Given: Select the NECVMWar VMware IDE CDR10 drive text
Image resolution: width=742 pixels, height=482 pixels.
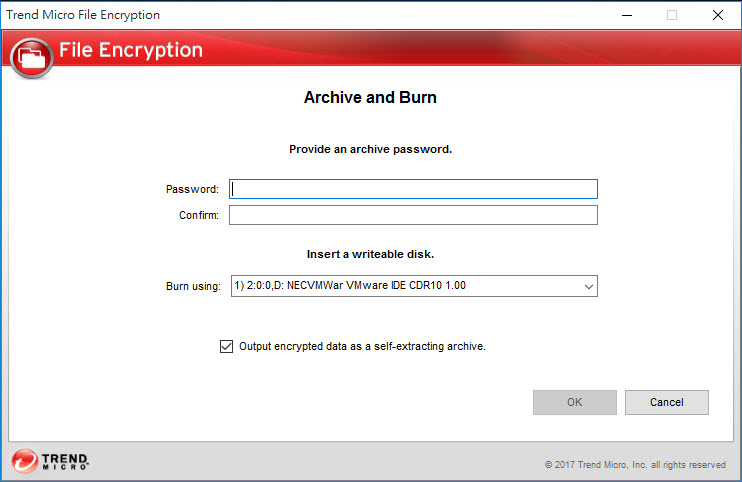Looking at the screenshot, I should click(350, 286).
